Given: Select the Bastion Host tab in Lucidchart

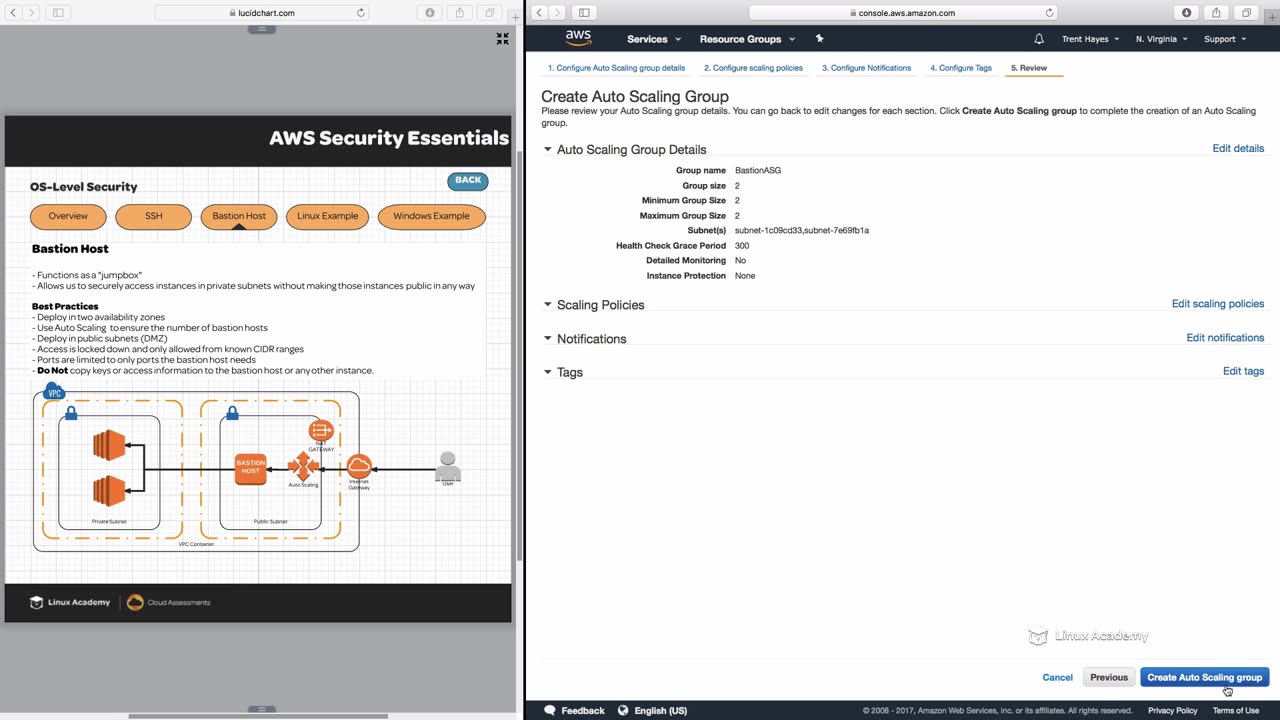Looking at the screenshot, I should click(x=239, y=216).
